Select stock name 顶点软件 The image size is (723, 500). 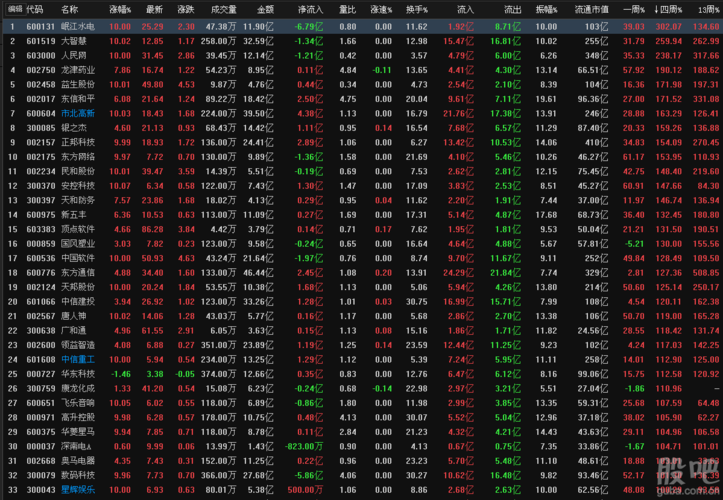78,229
